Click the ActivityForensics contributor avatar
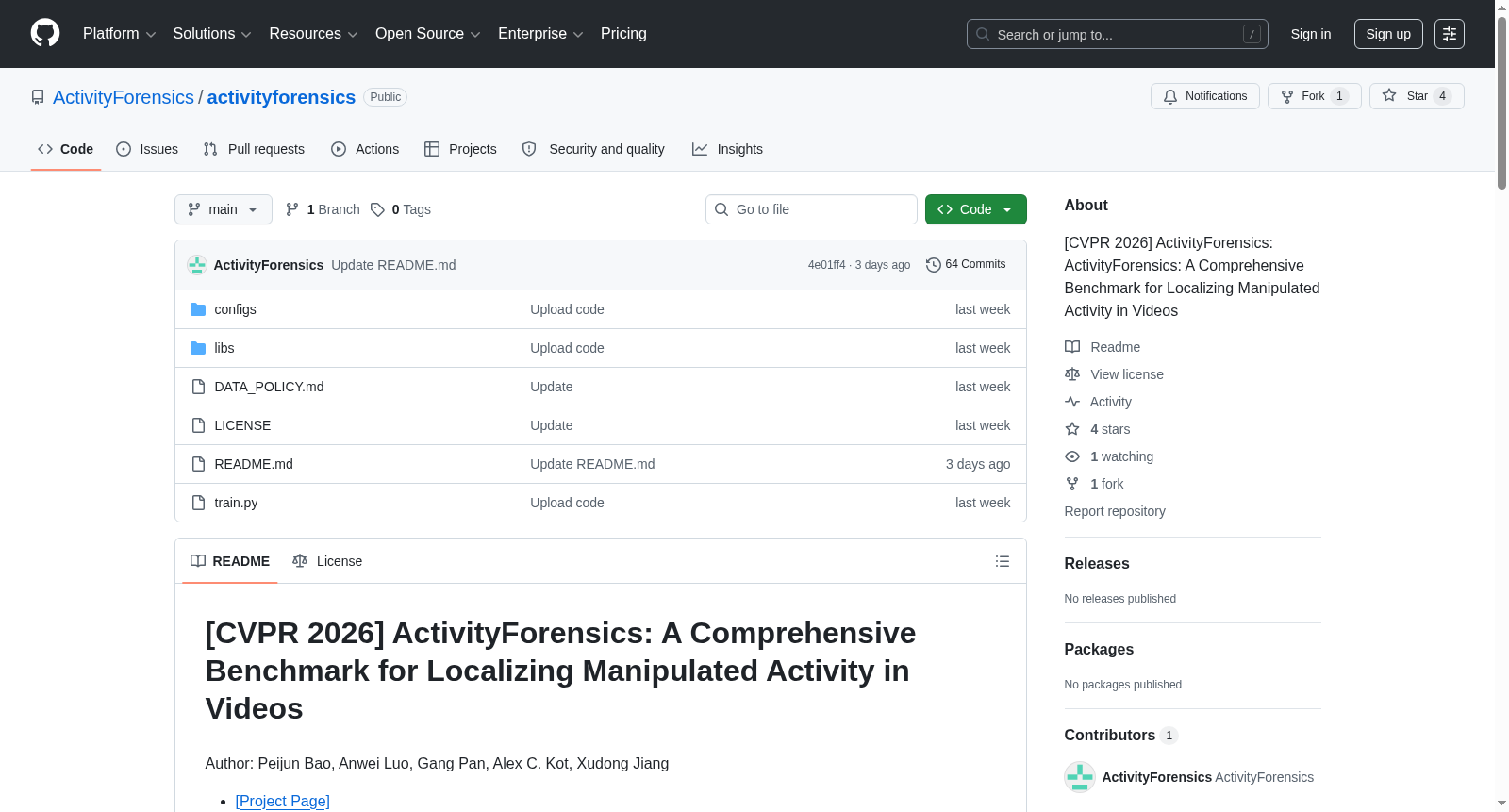 [x=1080, y=777]
